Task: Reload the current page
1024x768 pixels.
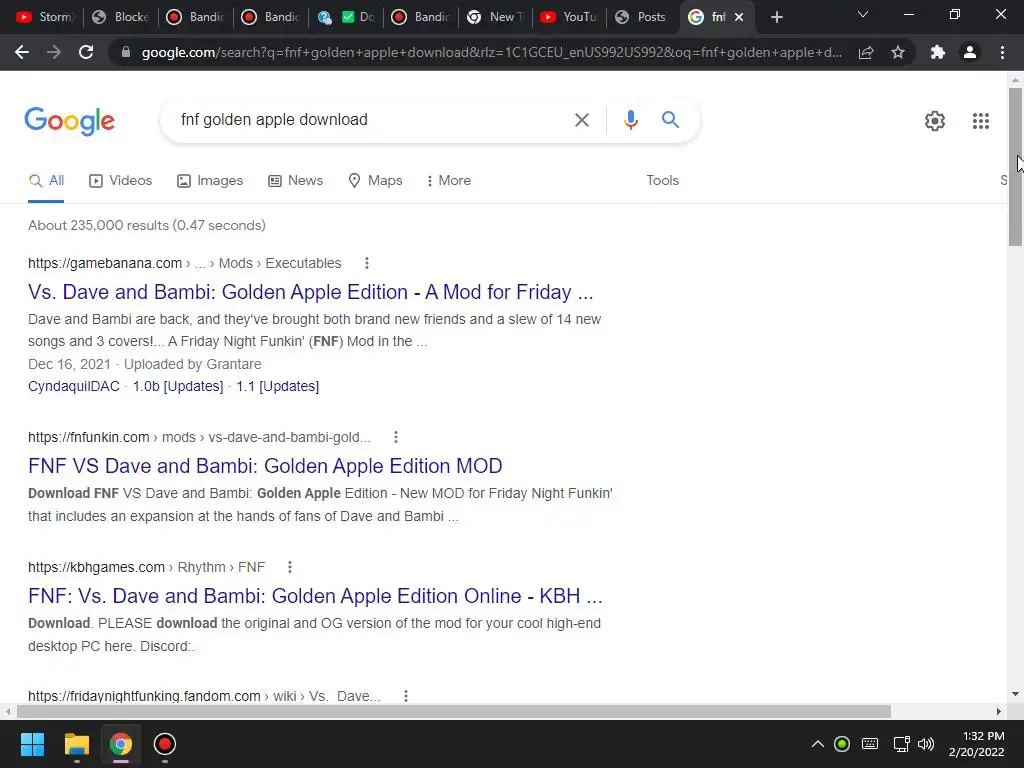Action: tap(86, 52)
